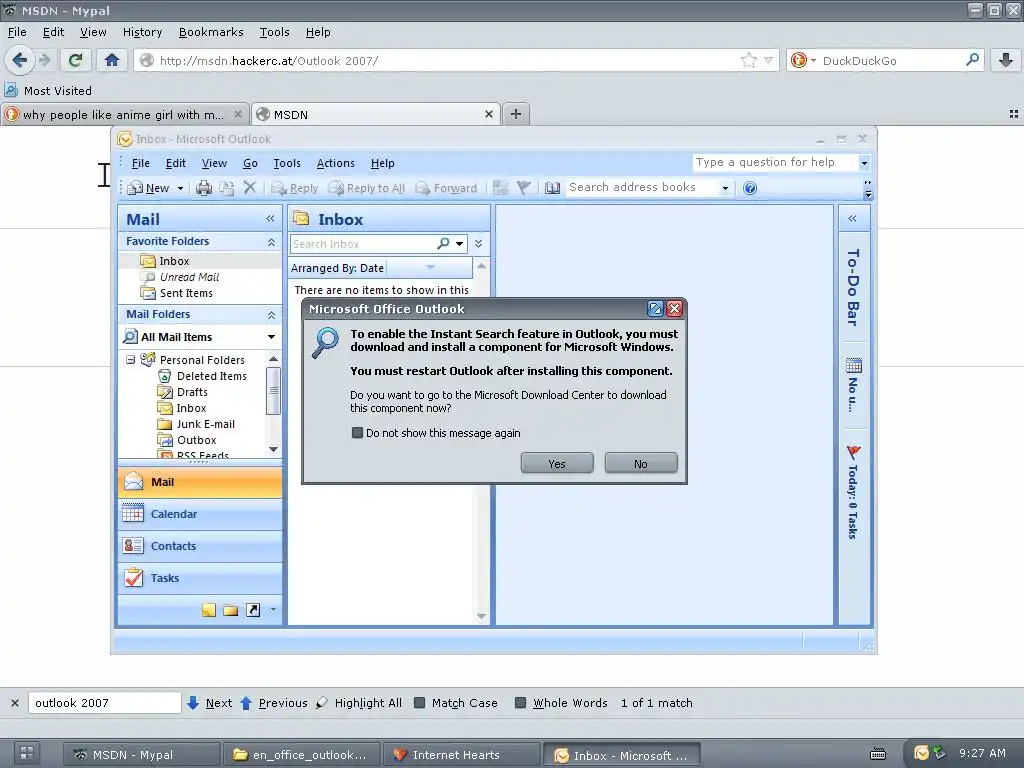Open the Folder List icon at bottom

coord(231,610)
